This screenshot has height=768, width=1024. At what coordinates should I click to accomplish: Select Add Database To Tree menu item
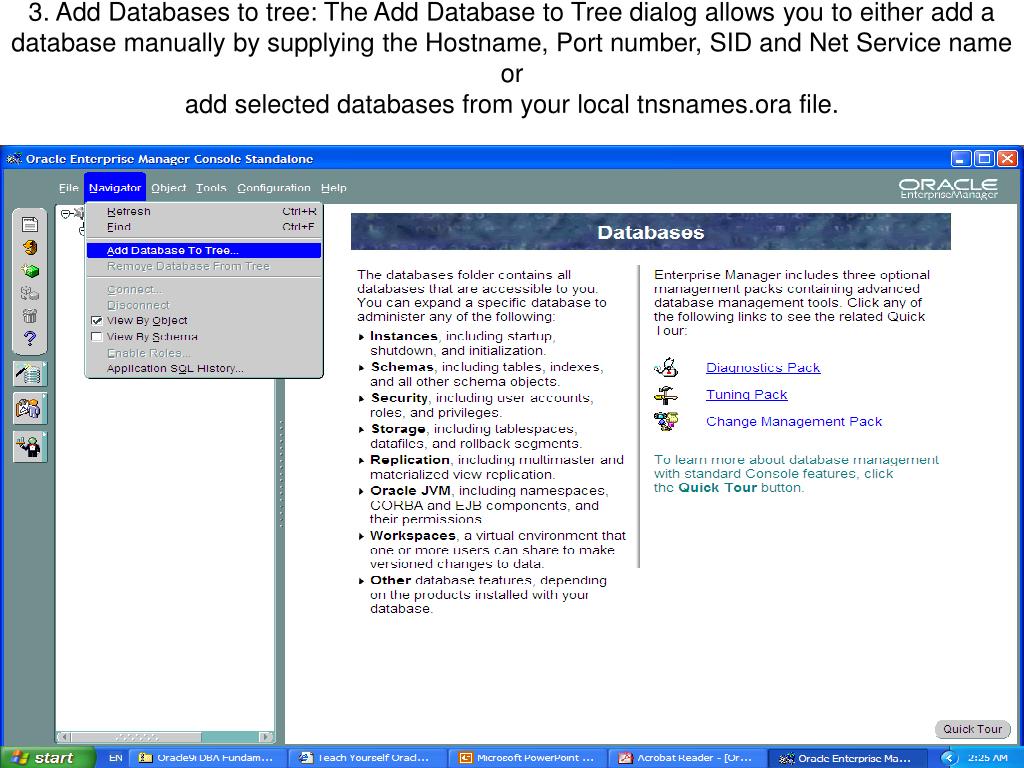(x=204, y=250)
